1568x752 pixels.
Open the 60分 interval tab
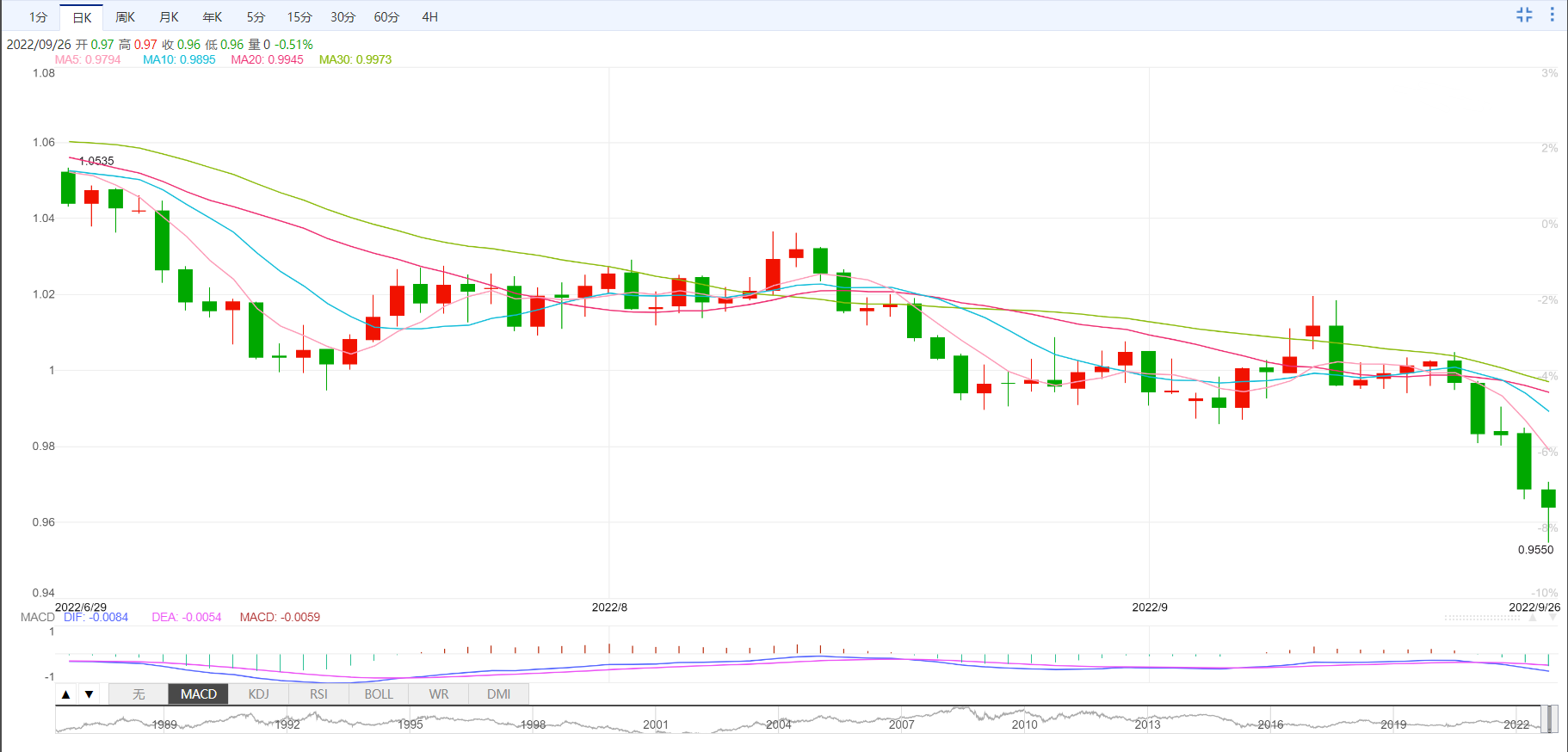(x=386, y=17)
